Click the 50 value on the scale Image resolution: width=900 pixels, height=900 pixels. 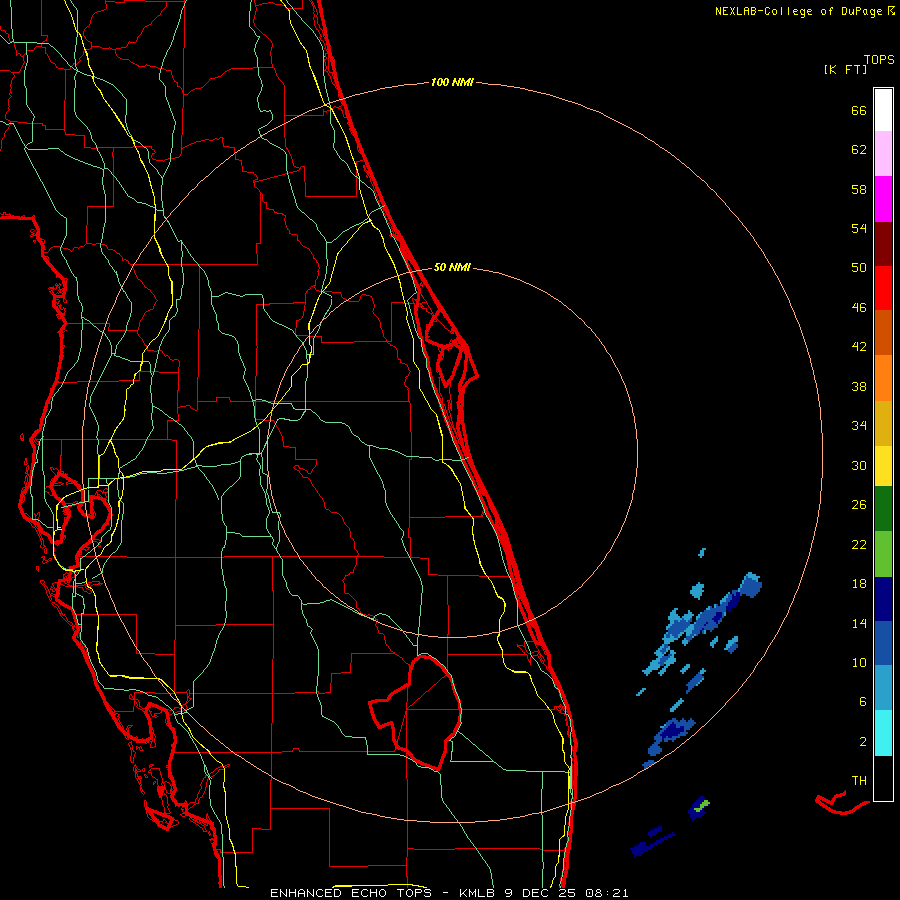[x=859, y=267]
